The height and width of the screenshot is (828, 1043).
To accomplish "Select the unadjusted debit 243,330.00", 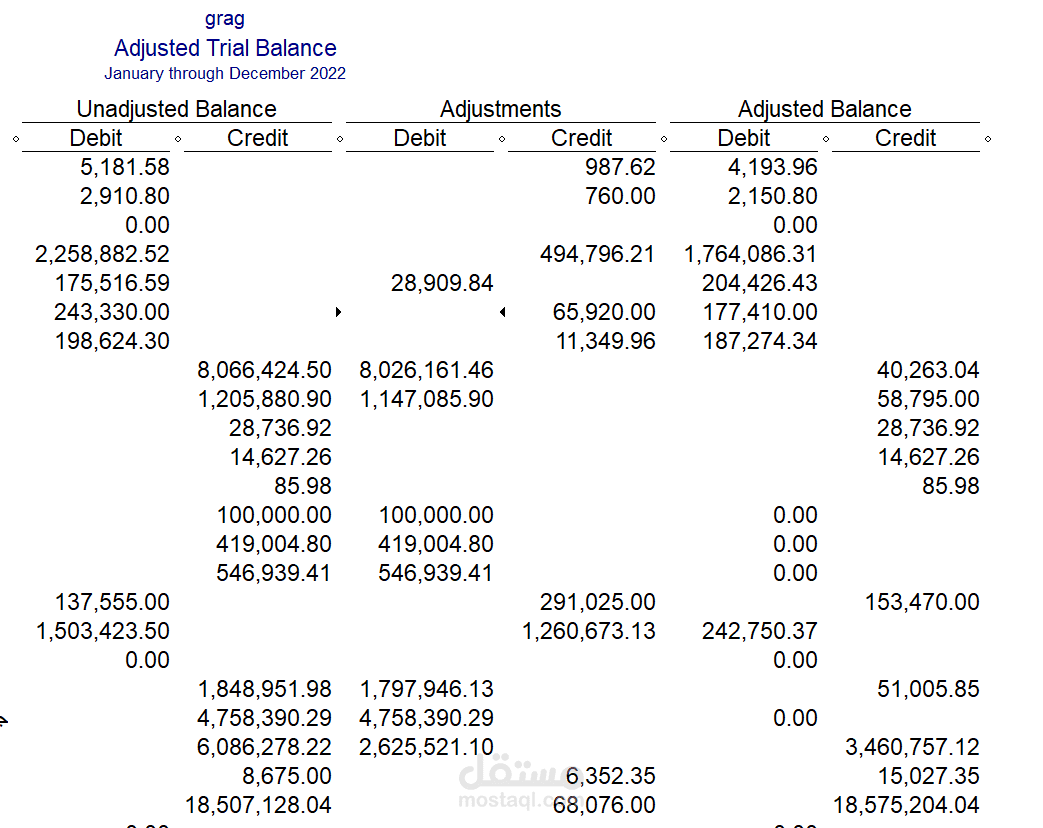I will coord(112,312).
